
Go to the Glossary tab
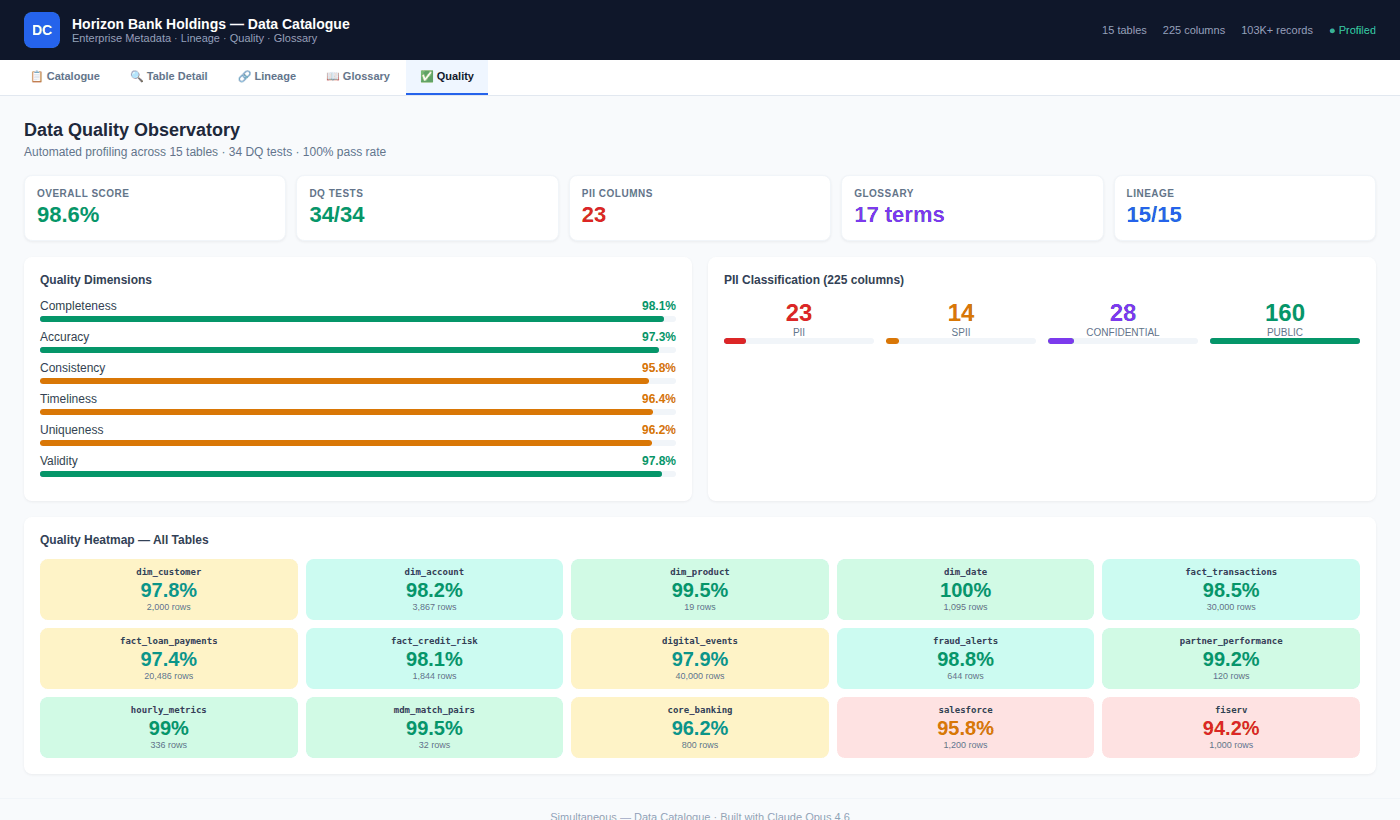(x=358, y=76)
